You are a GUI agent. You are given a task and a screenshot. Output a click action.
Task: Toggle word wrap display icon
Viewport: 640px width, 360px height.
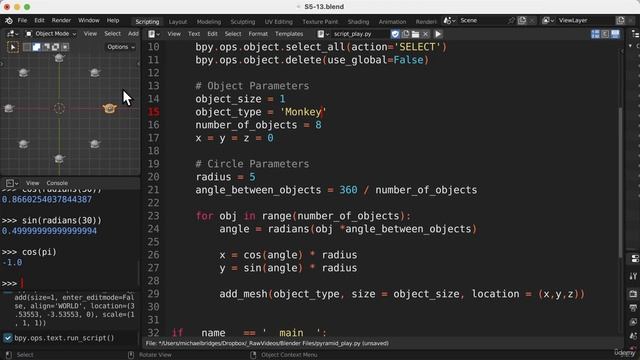(x=605, y=34)
